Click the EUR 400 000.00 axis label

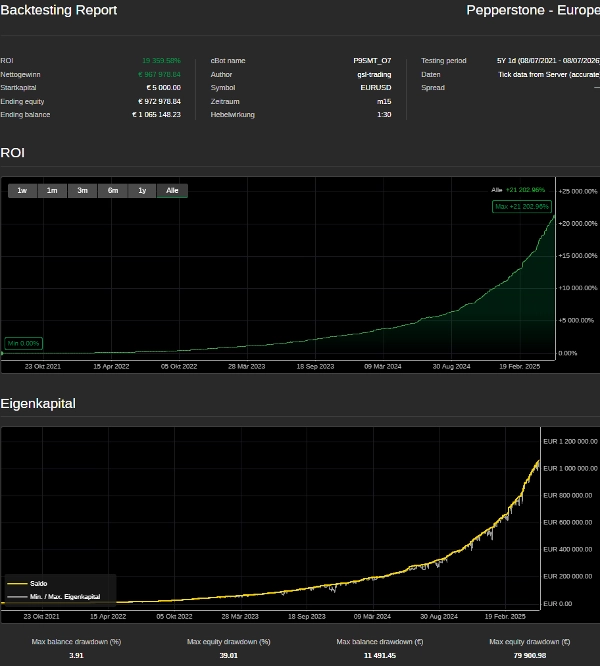tap(568, 550)
